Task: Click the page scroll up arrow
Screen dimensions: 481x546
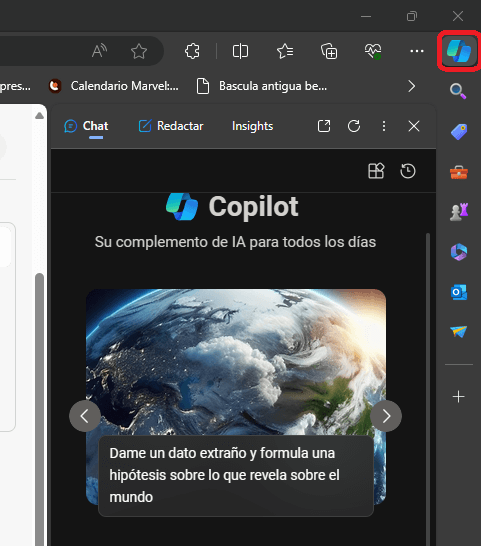Action: (x=39, y=116)
